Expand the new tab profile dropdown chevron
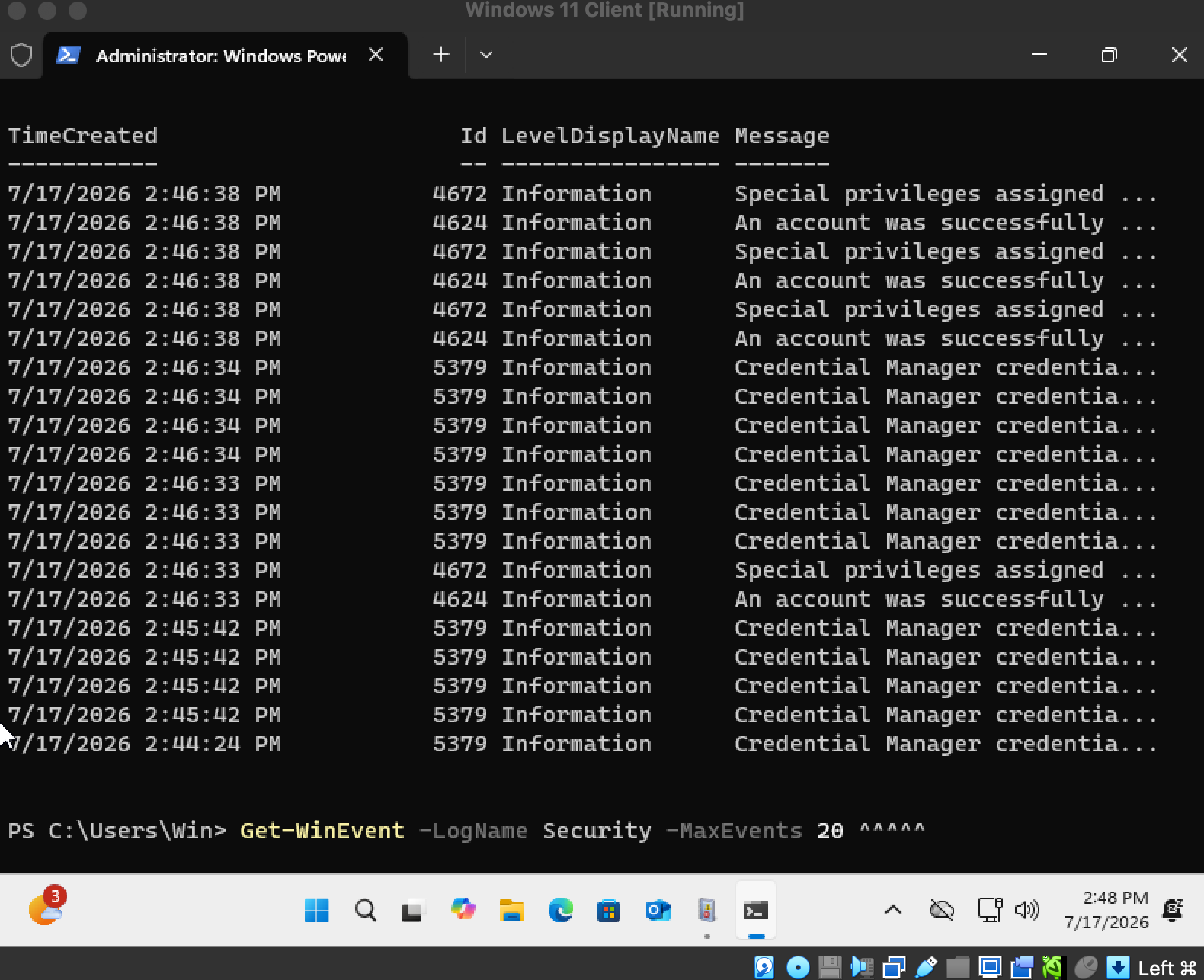Screen dimensions: 1204x980 [x=486, y=55]
